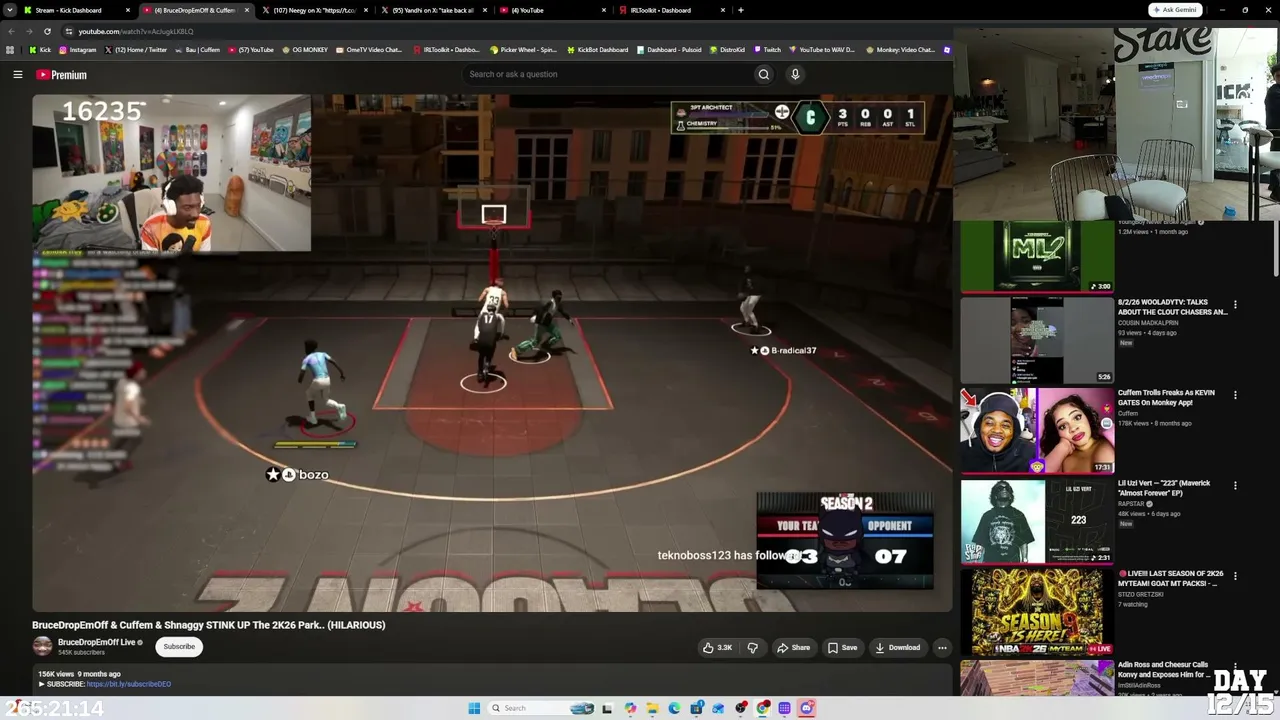Open Cuffem Trolls Freaks As KEVIN GATES thumbnail
Screen dimensions: 1280x720
tap(1037, 431)
